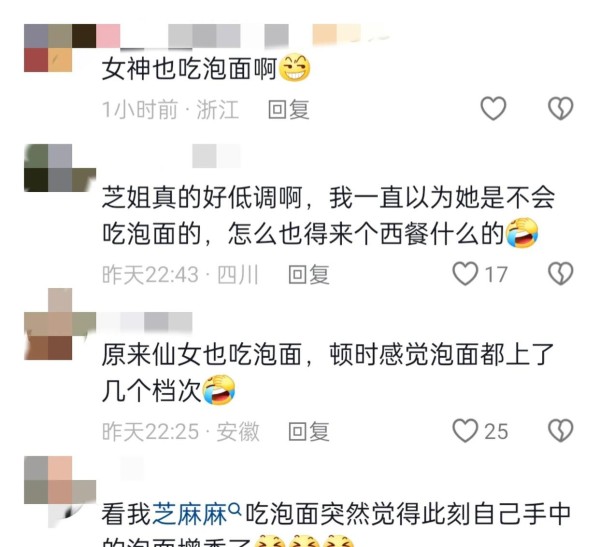Open the 芝麻麻 search keyword link
Screen dimensions: 600x547
pyautogui.click(x=190, y=514)
